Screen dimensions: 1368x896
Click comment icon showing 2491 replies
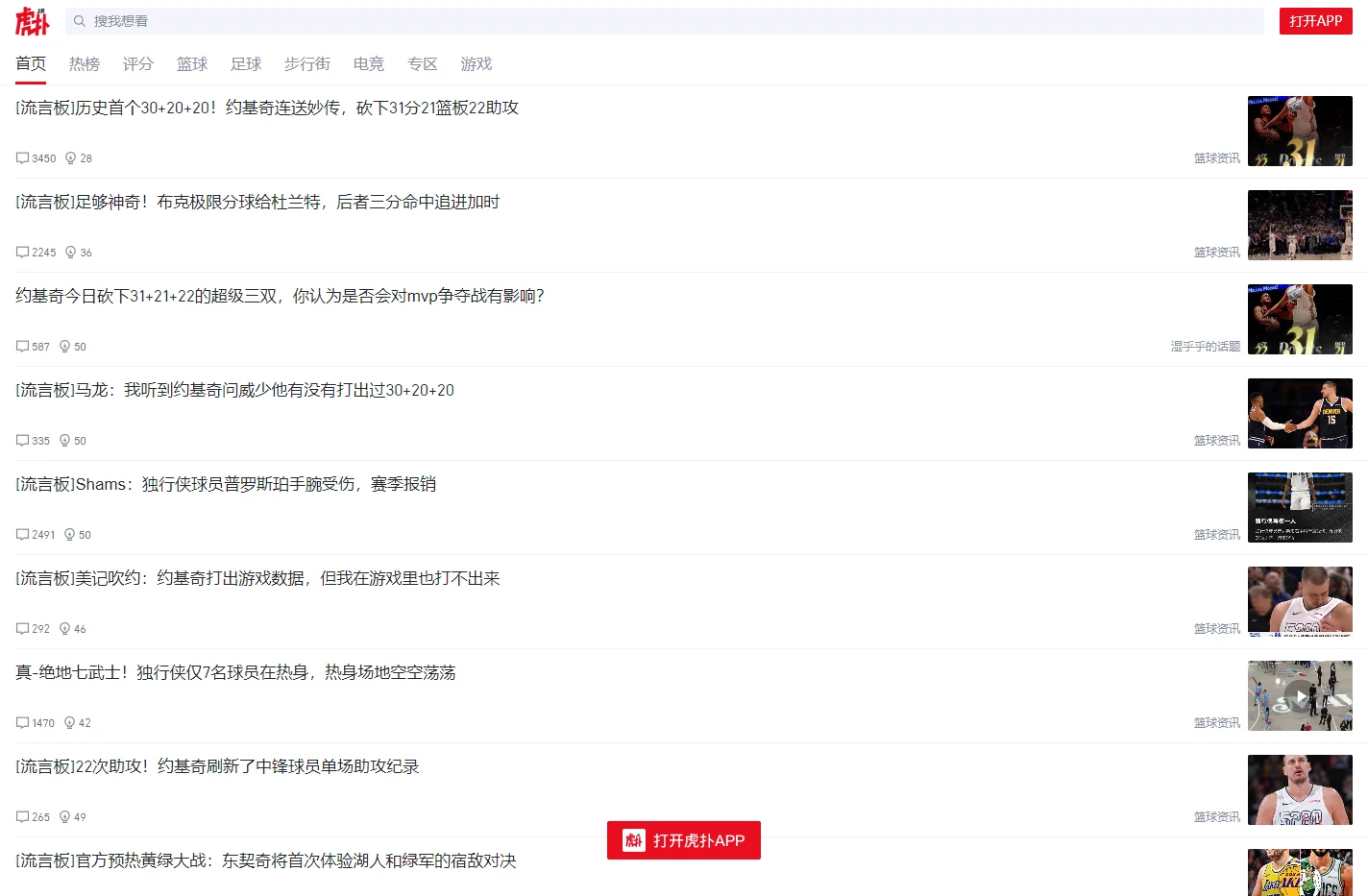22,535
